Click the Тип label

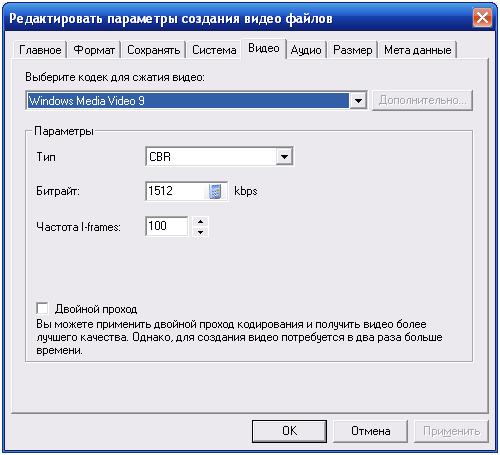pos(46,157)
